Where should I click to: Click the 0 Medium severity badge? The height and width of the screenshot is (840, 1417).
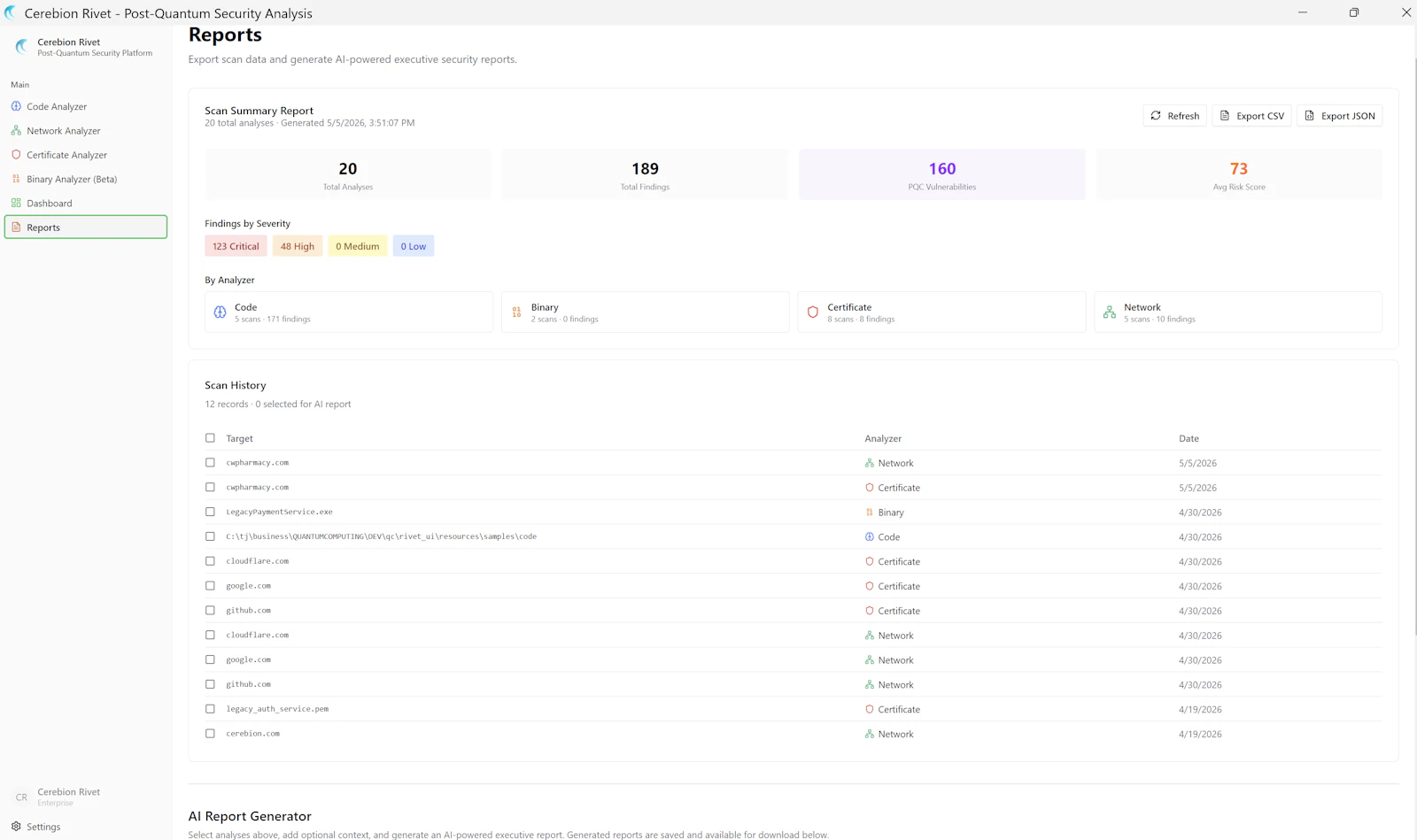tap(357, 246)
